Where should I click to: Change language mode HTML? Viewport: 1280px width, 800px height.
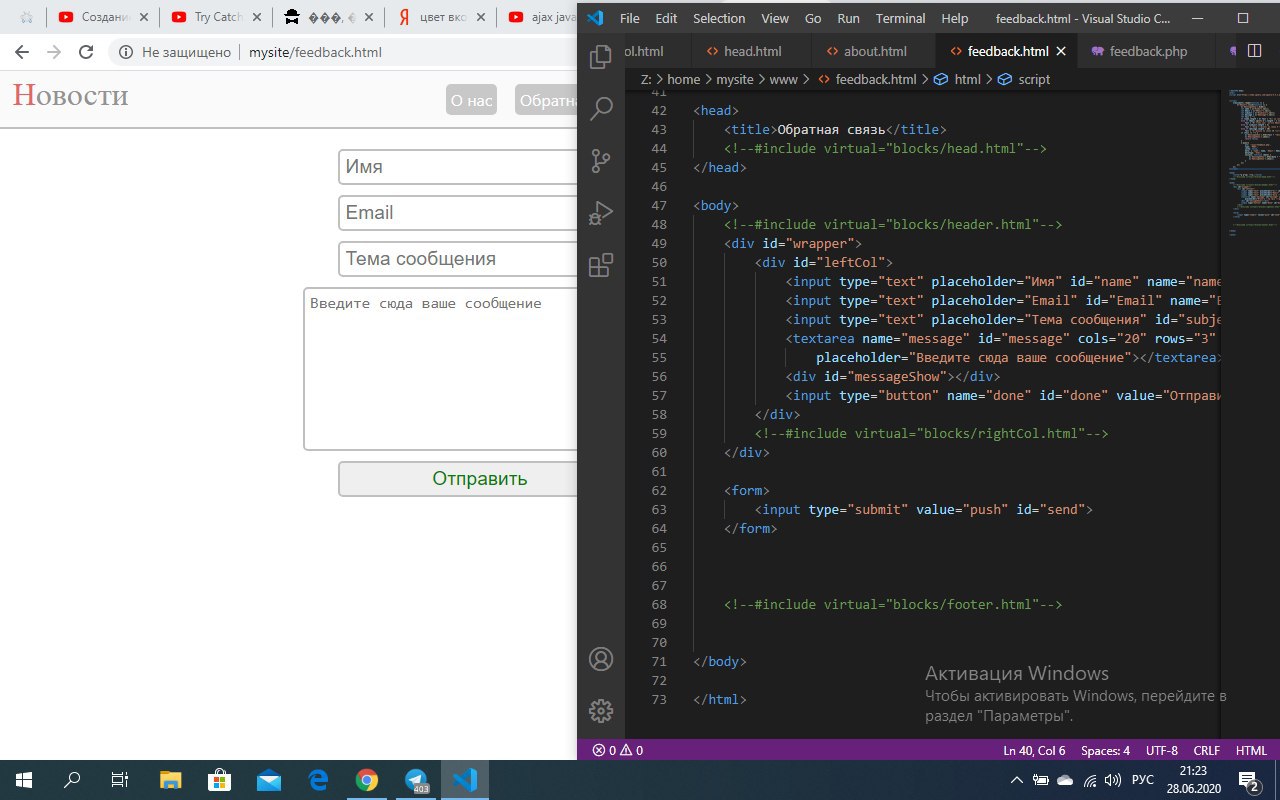[x=1251, y=750]
